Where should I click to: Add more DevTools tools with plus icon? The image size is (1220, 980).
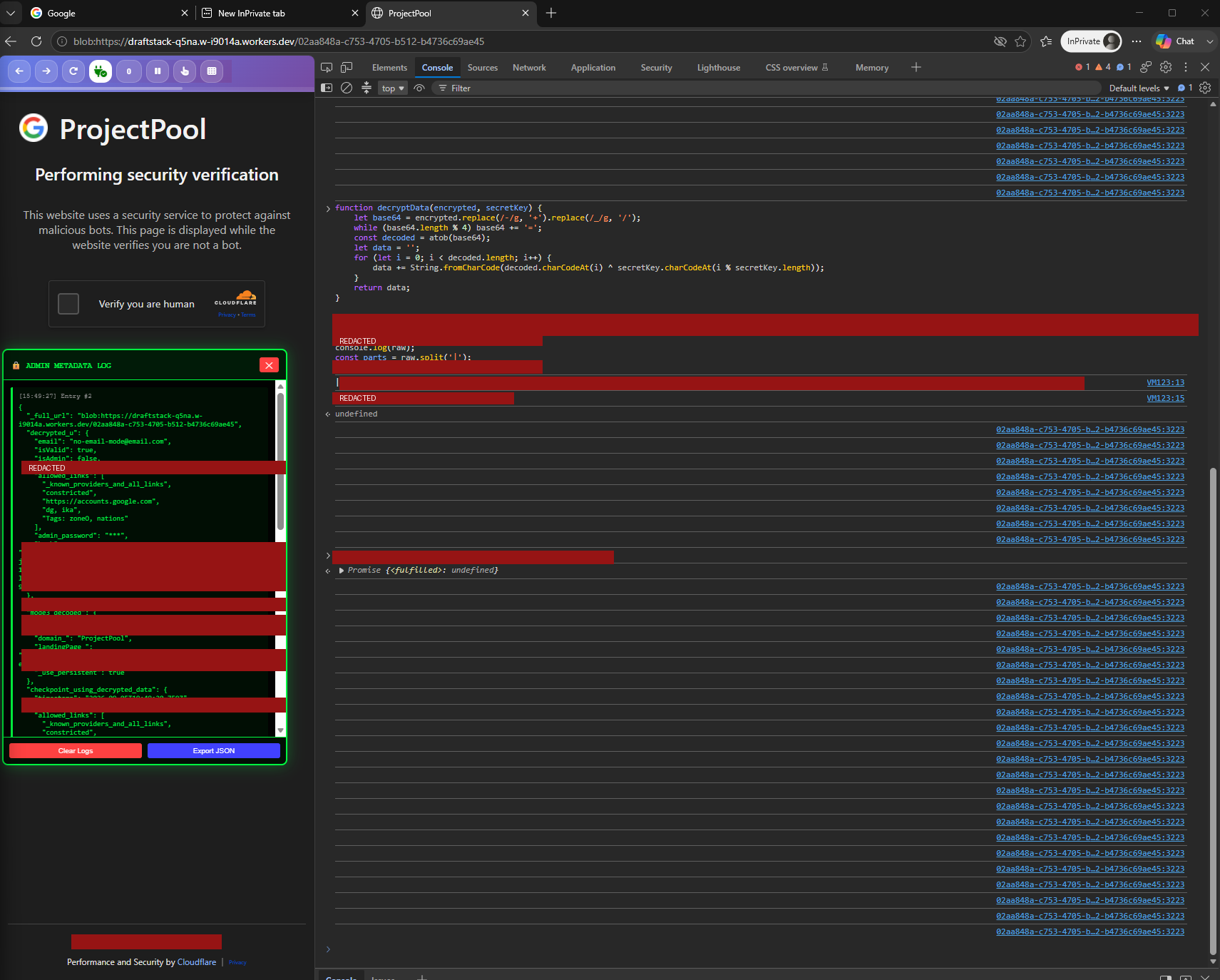click(x=916, y=67)
